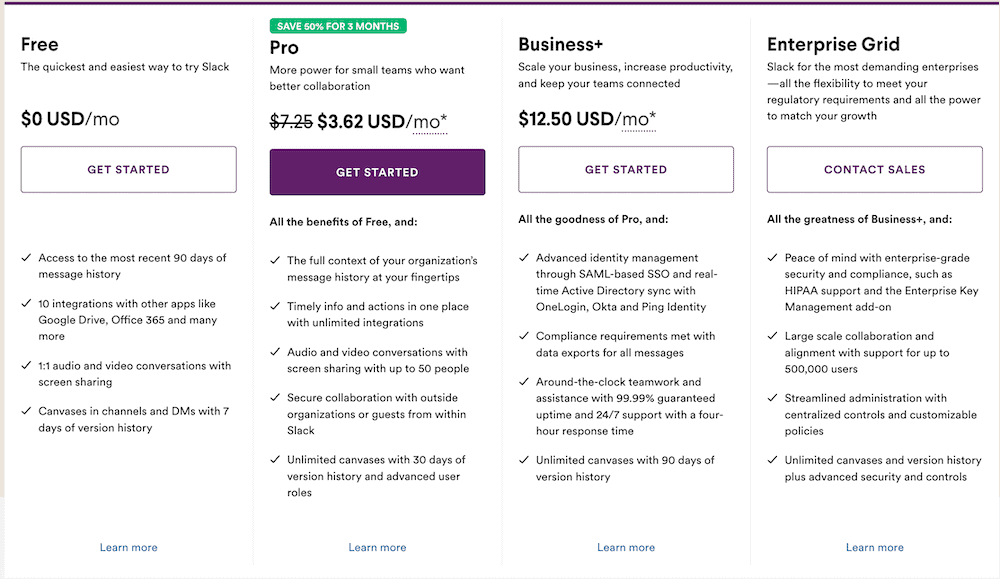Click the checkmark next to "unlimited integrations" under Pro
Viewport: 1000px width, 579px height.
[x=275, y=309]
